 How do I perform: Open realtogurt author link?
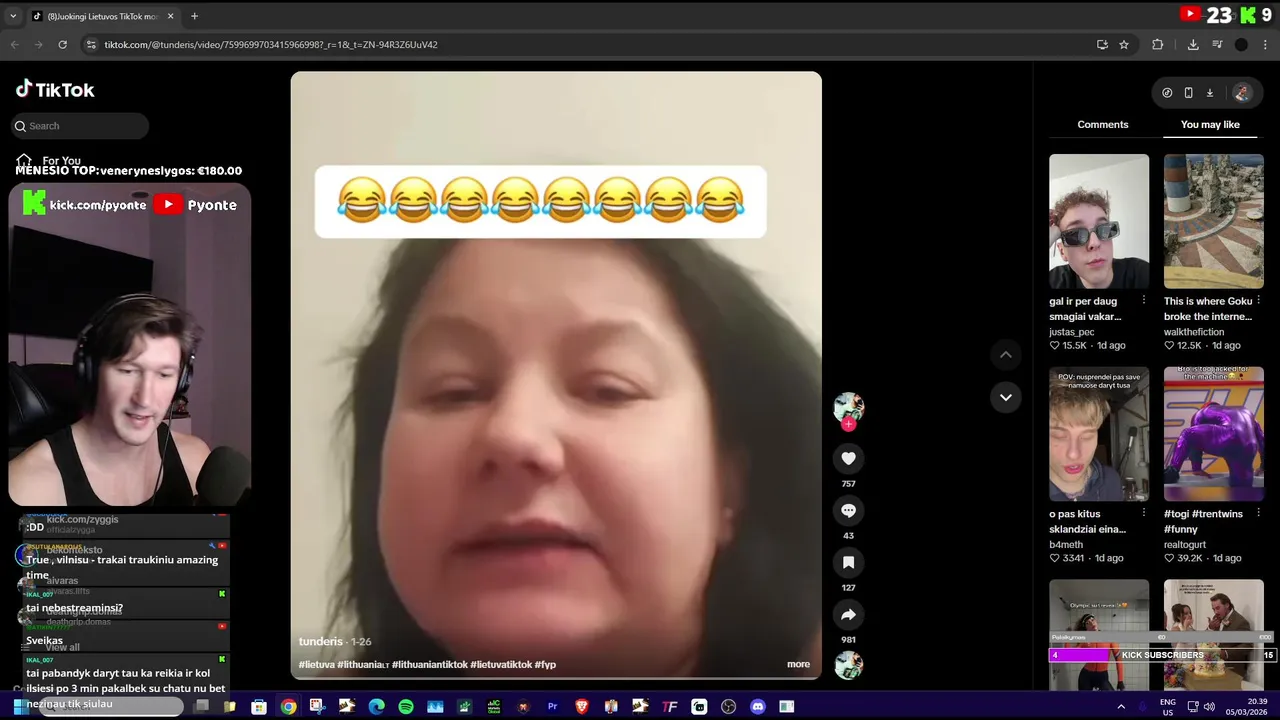click(1185, 545)
